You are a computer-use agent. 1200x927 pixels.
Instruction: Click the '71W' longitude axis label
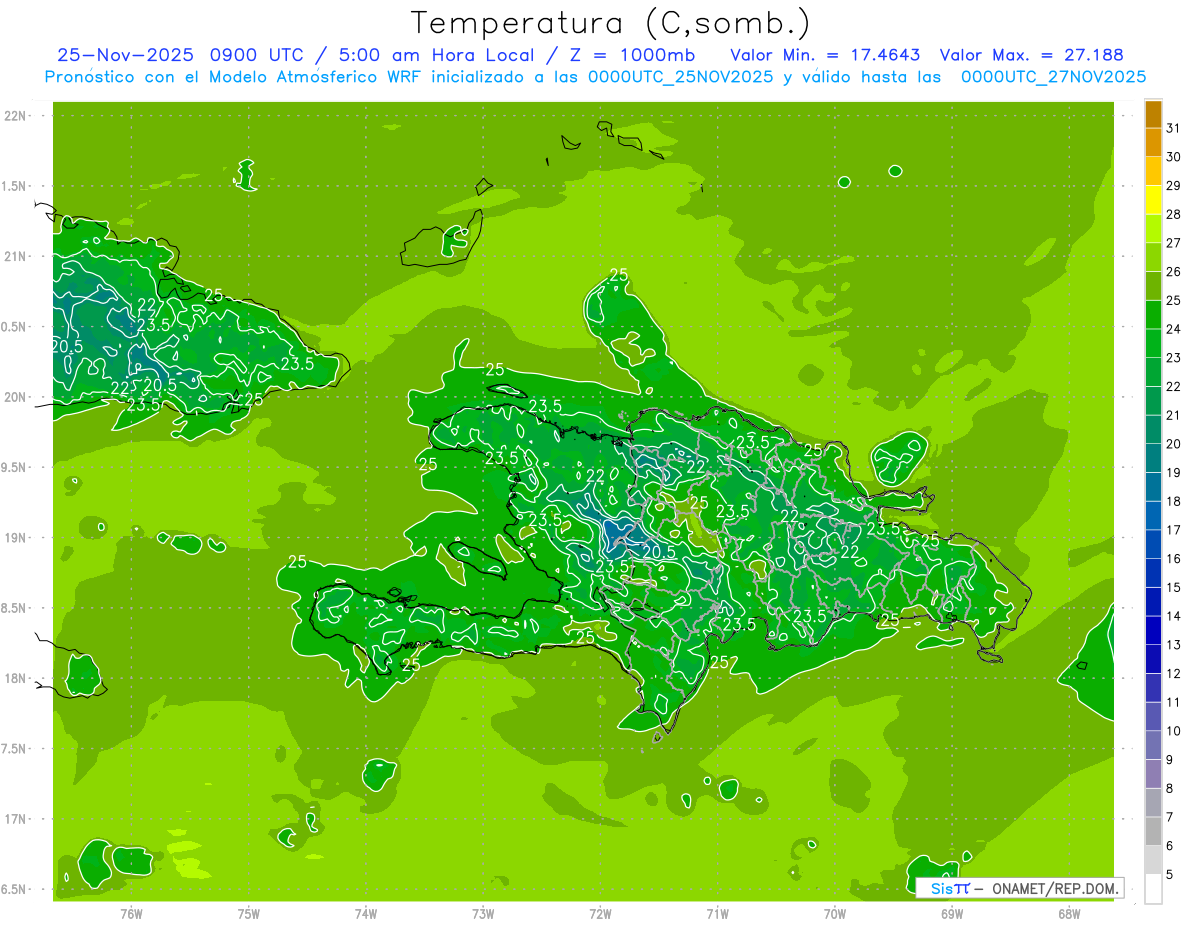point(717,914)
